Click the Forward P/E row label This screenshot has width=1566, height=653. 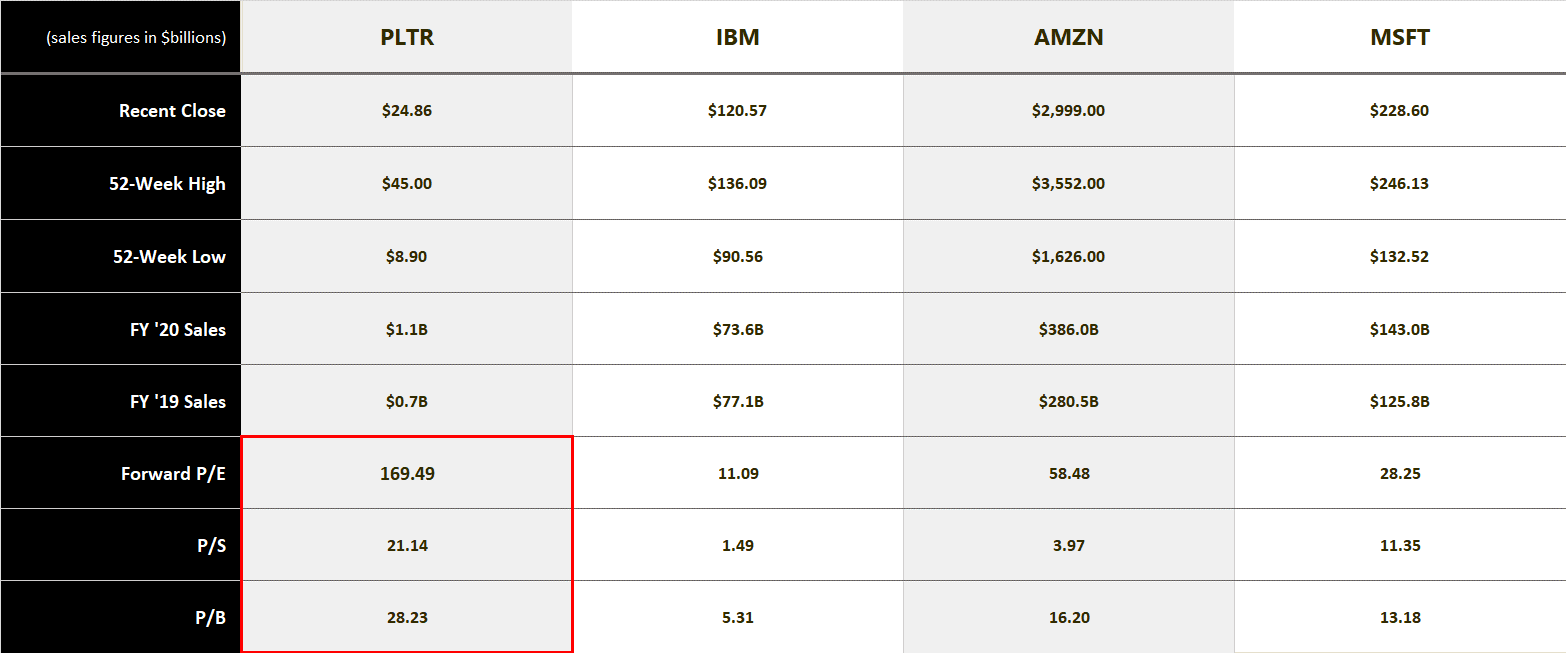173,474
